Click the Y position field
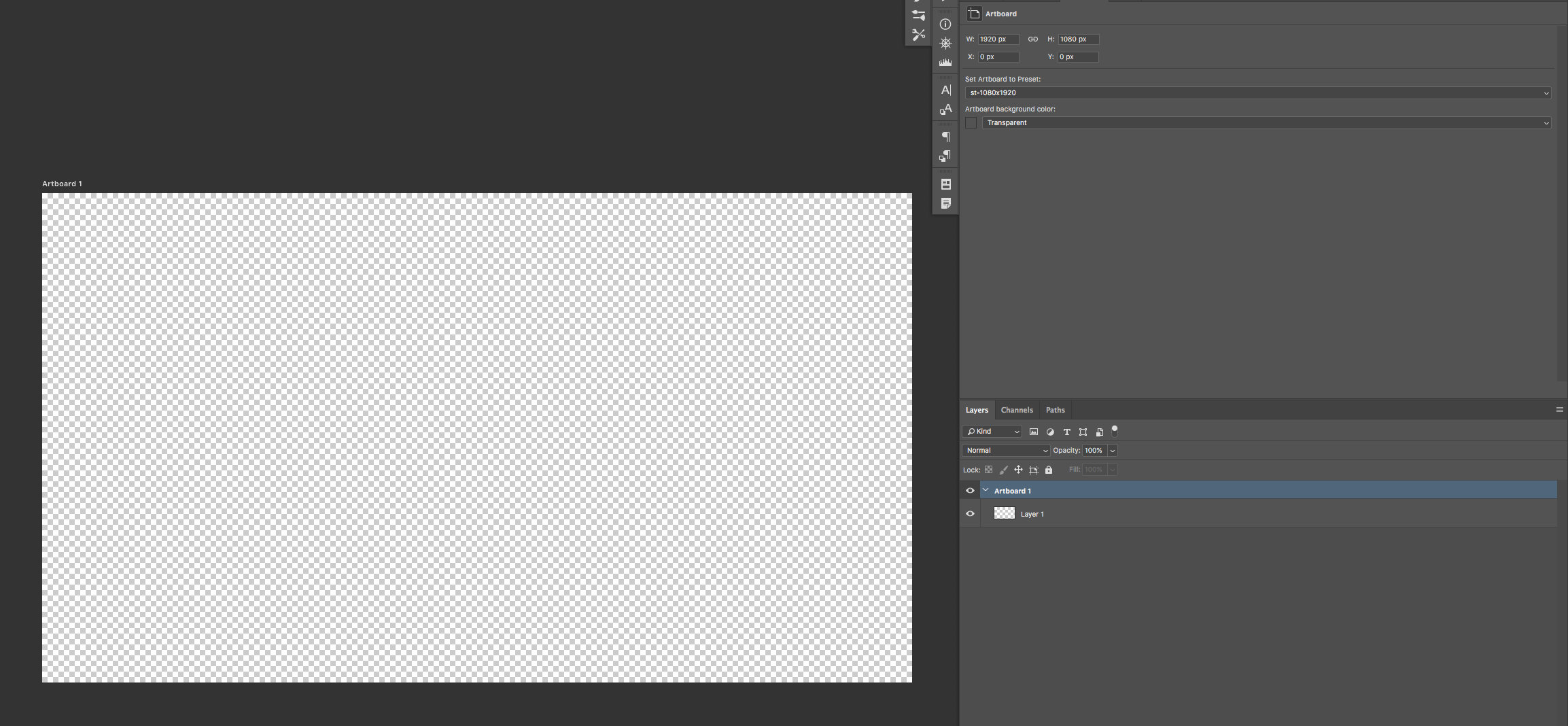Screen dimensions: 1568x726 (1078, 57)
